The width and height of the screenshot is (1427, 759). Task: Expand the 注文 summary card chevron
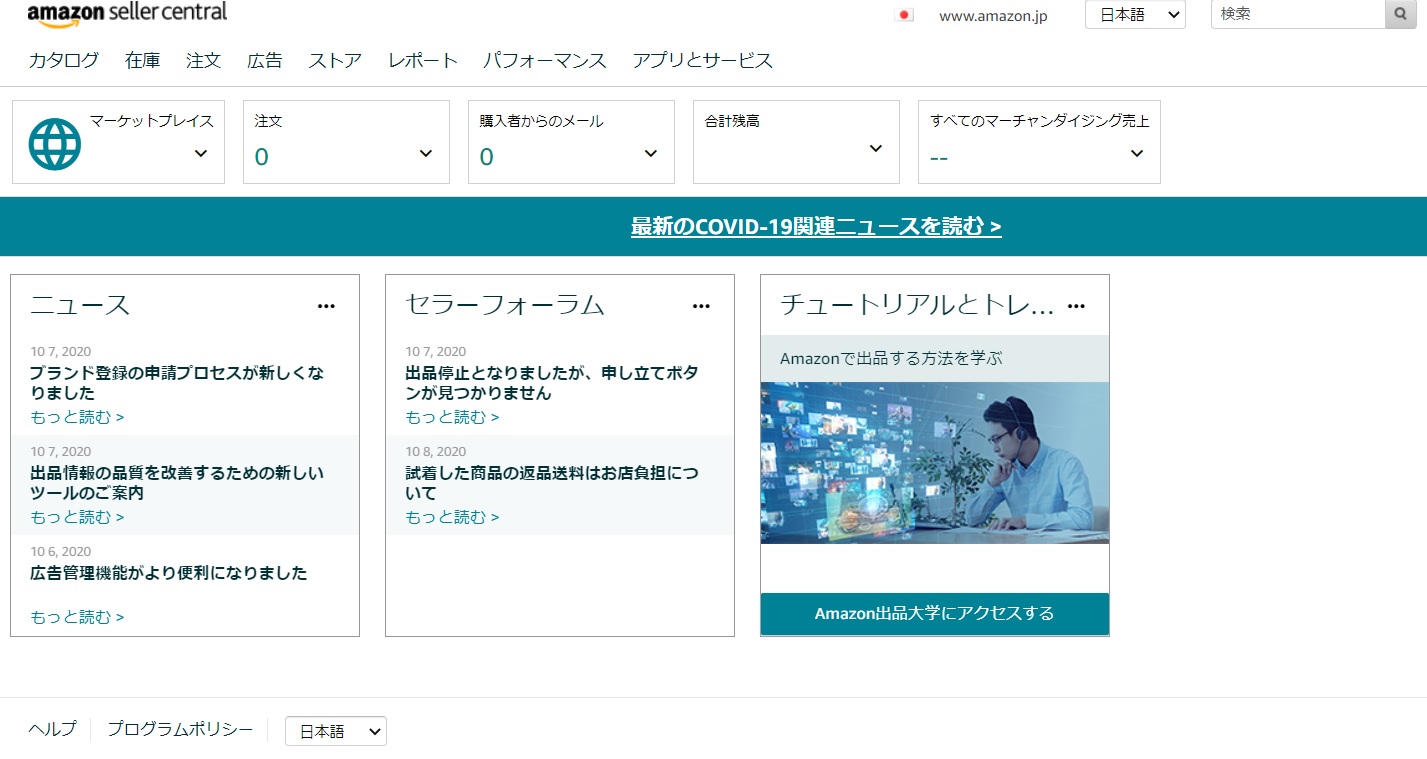426,153
